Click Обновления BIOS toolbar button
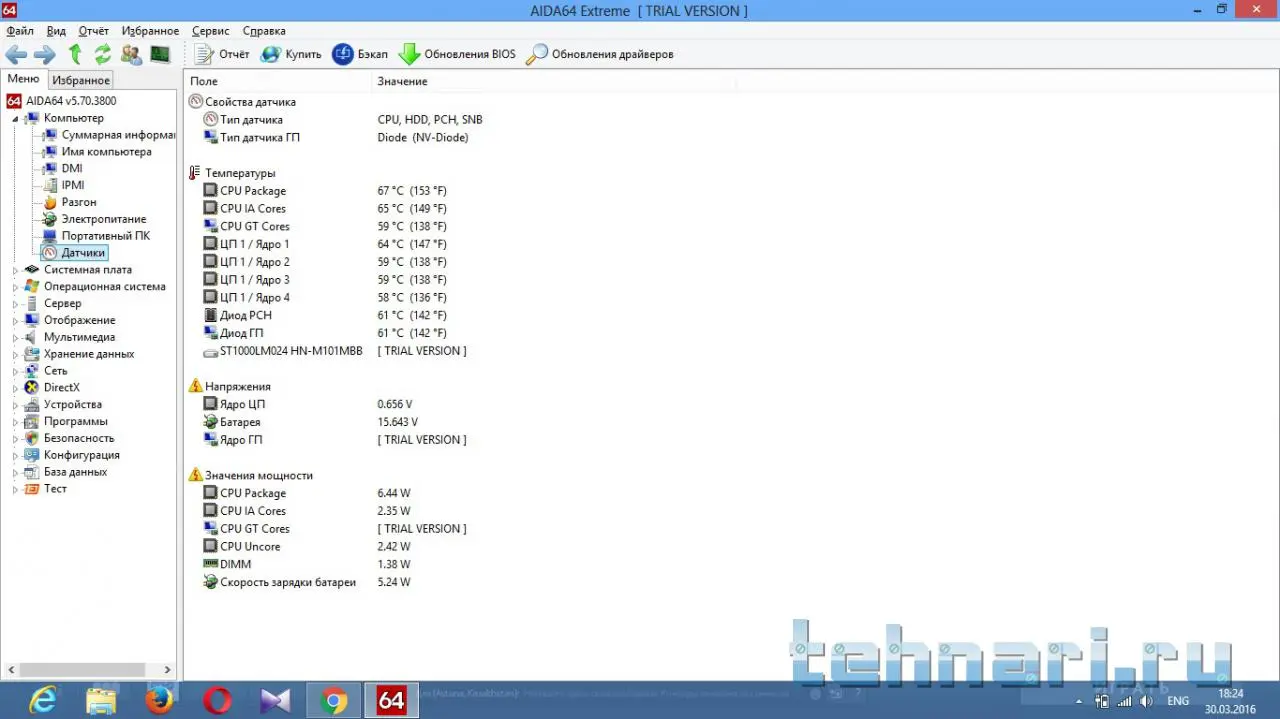Screen dimensions: 1280x719 click(457, 54)
